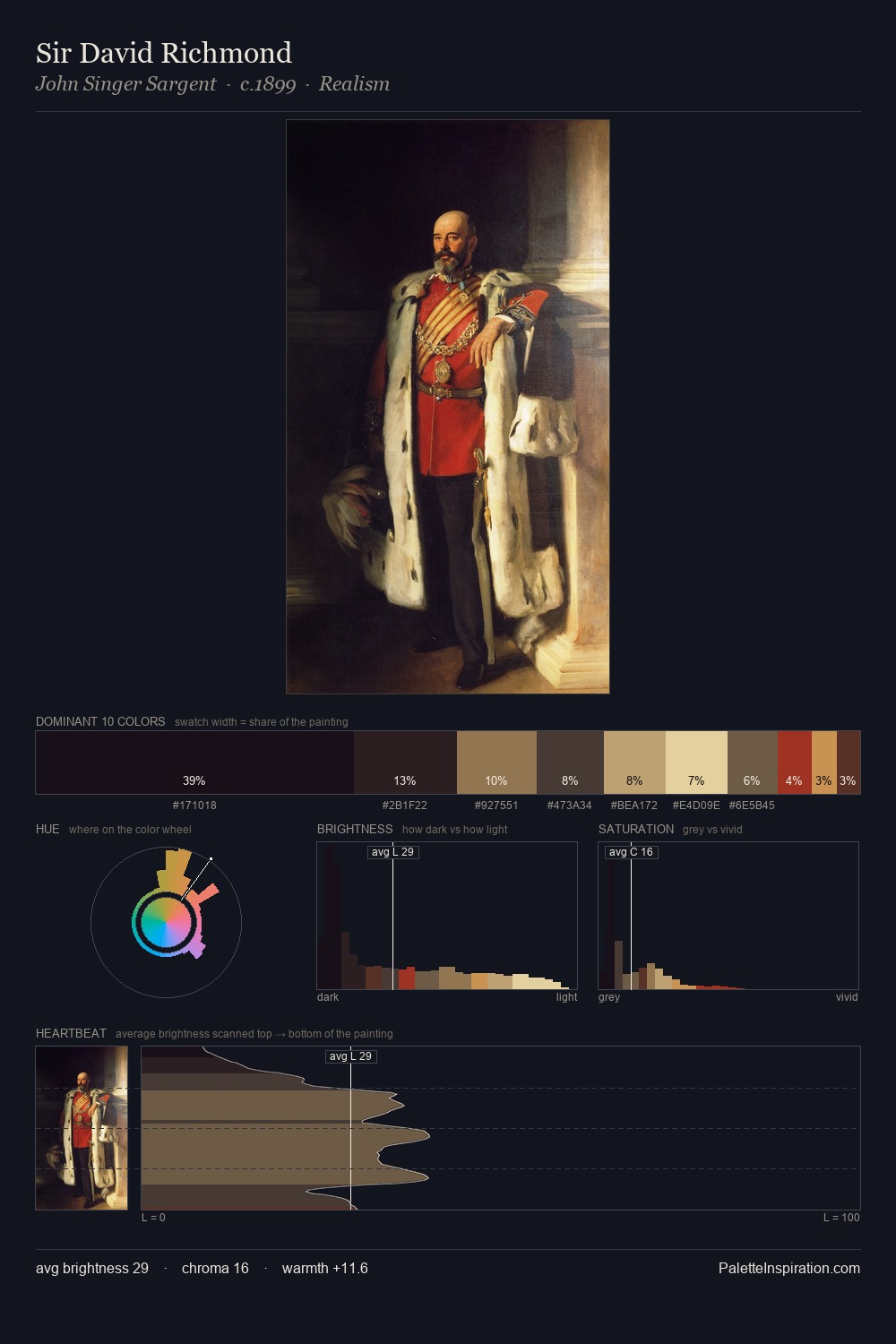Select the darkest 39% color swatch
896x1344 pixels.
194,762
